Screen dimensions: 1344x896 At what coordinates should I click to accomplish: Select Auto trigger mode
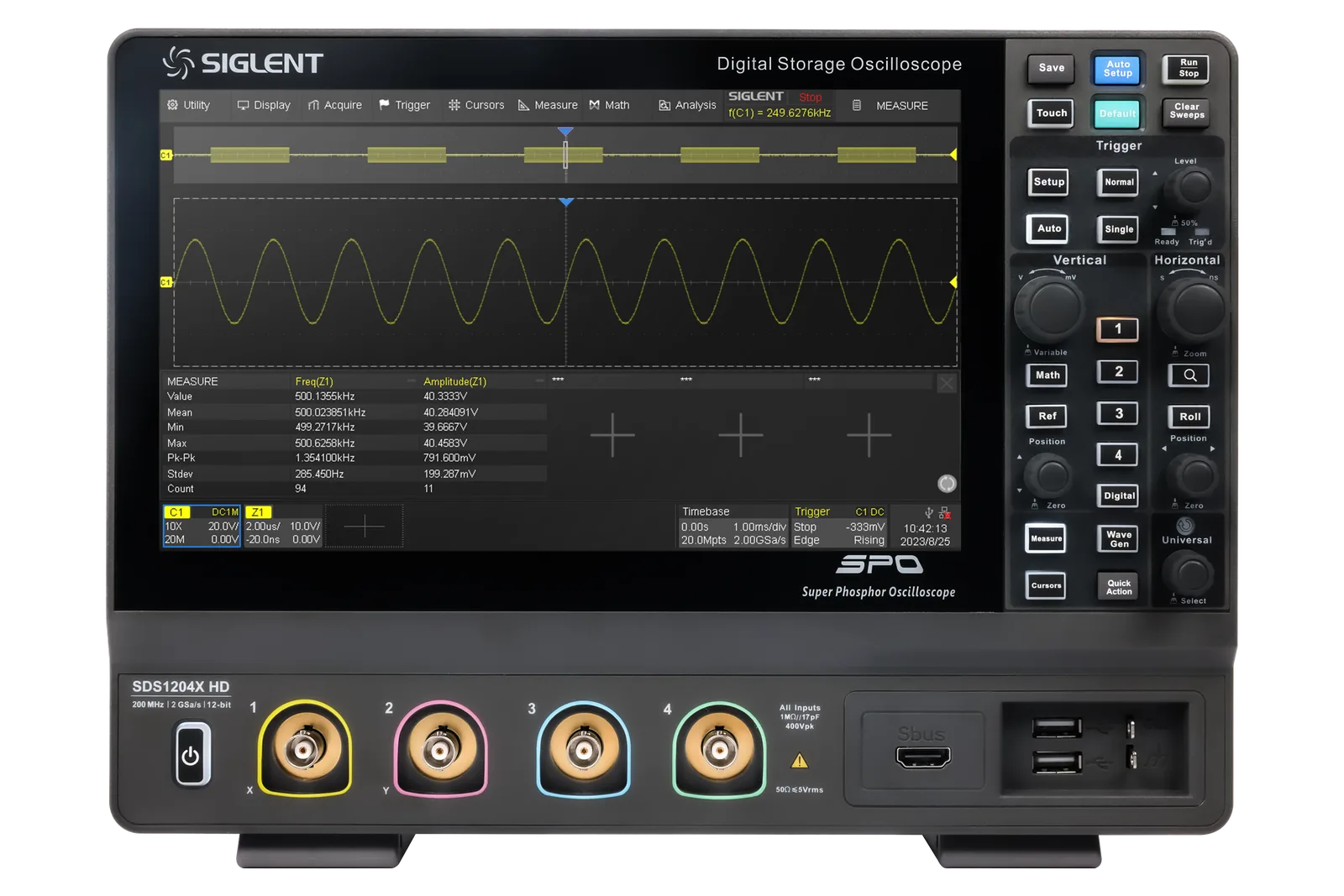point(1048,228)
